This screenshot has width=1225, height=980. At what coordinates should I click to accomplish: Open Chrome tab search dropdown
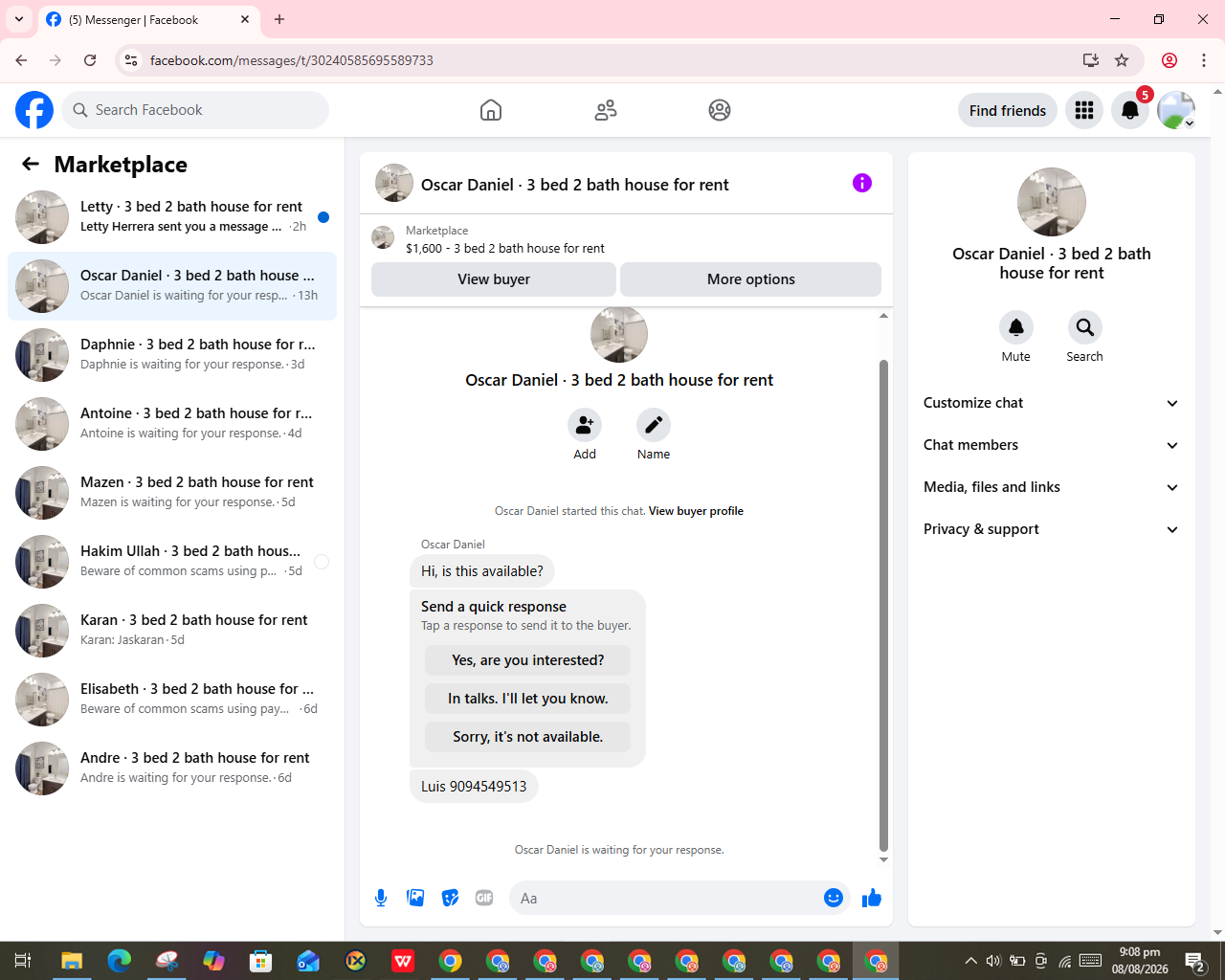tap(19, 19)
